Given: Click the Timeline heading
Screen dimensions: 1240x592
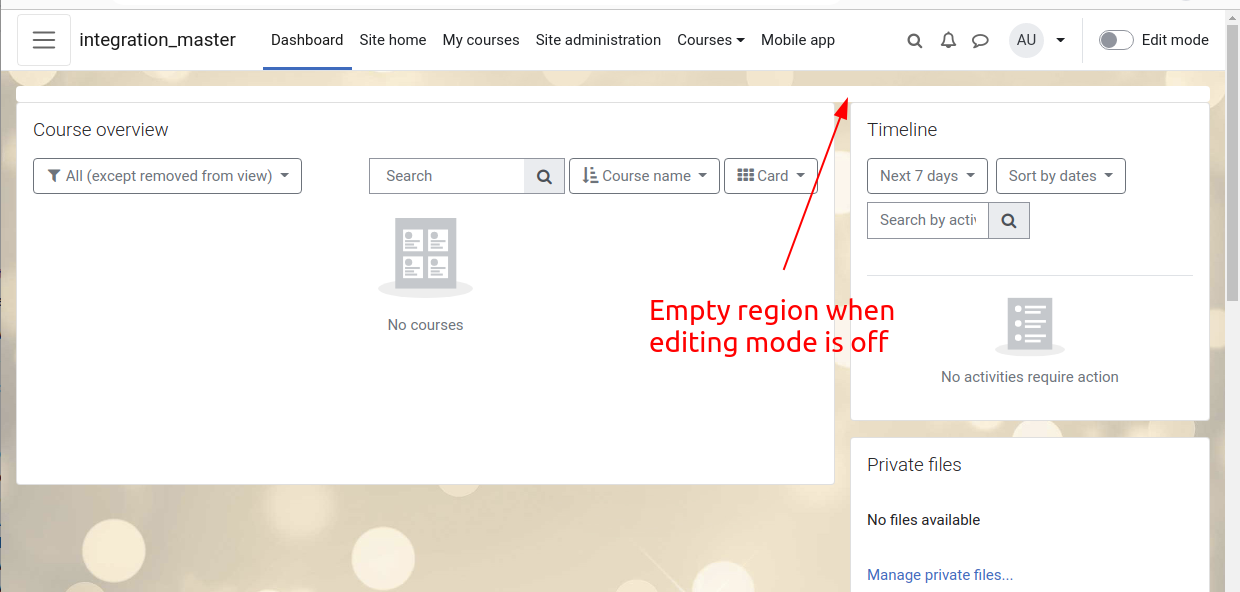Looking at the screenshot, I should coord(902,130).
